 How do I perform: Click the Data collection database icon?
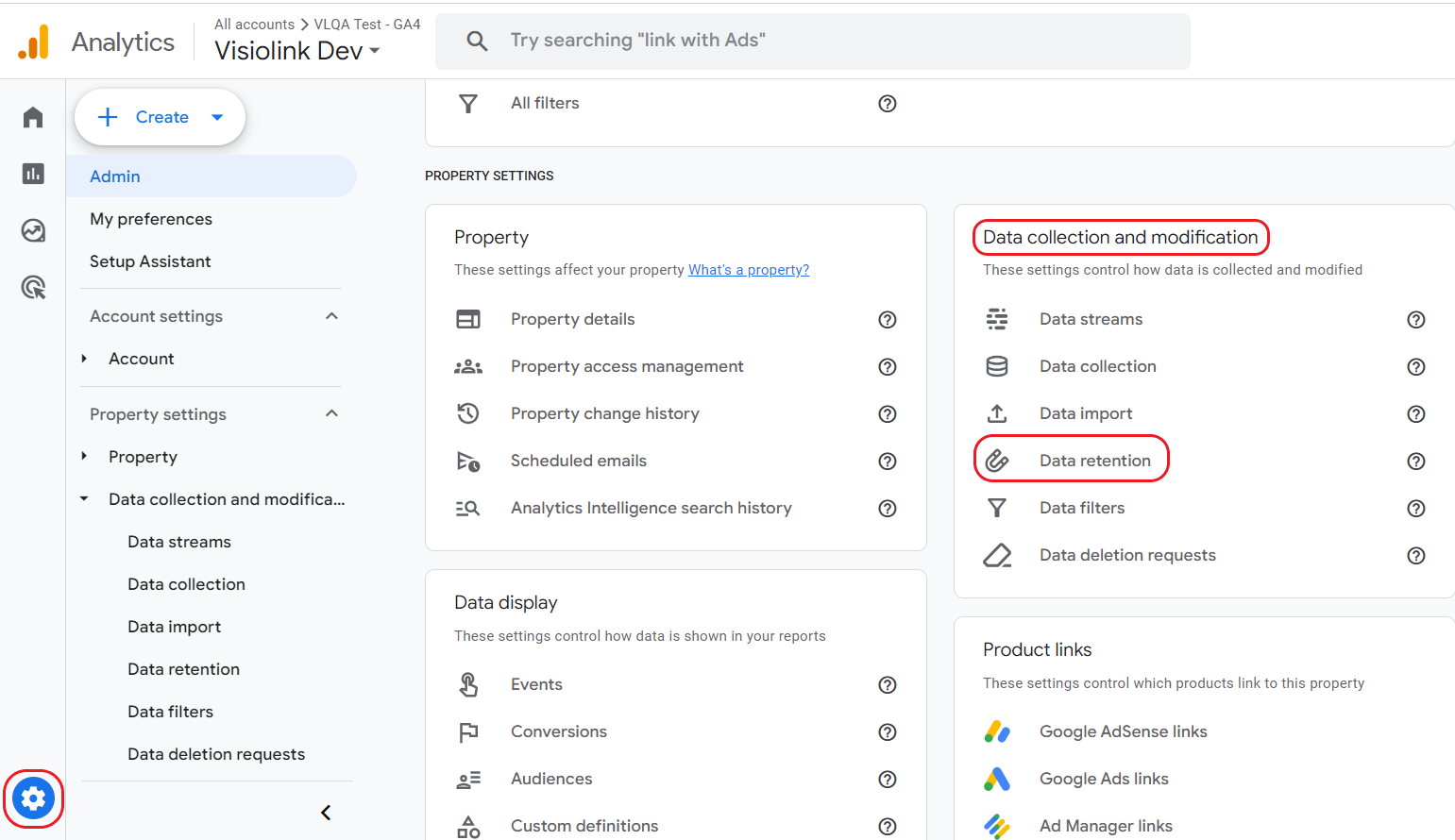tap(997, 366)
